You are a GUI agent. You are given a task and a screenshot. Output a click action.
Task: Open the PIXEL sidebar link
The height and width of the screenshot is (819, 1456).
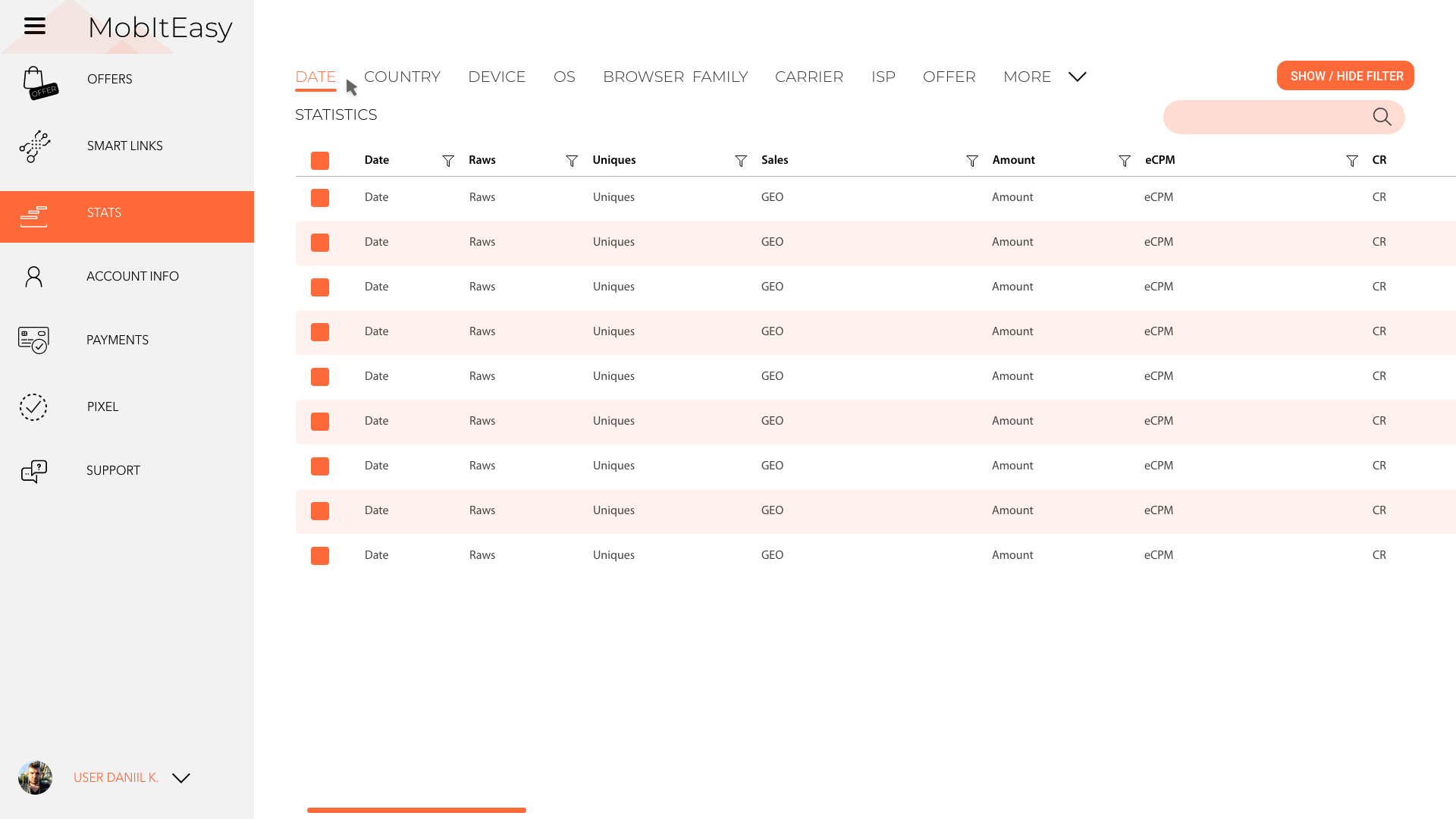click(102, 406)
